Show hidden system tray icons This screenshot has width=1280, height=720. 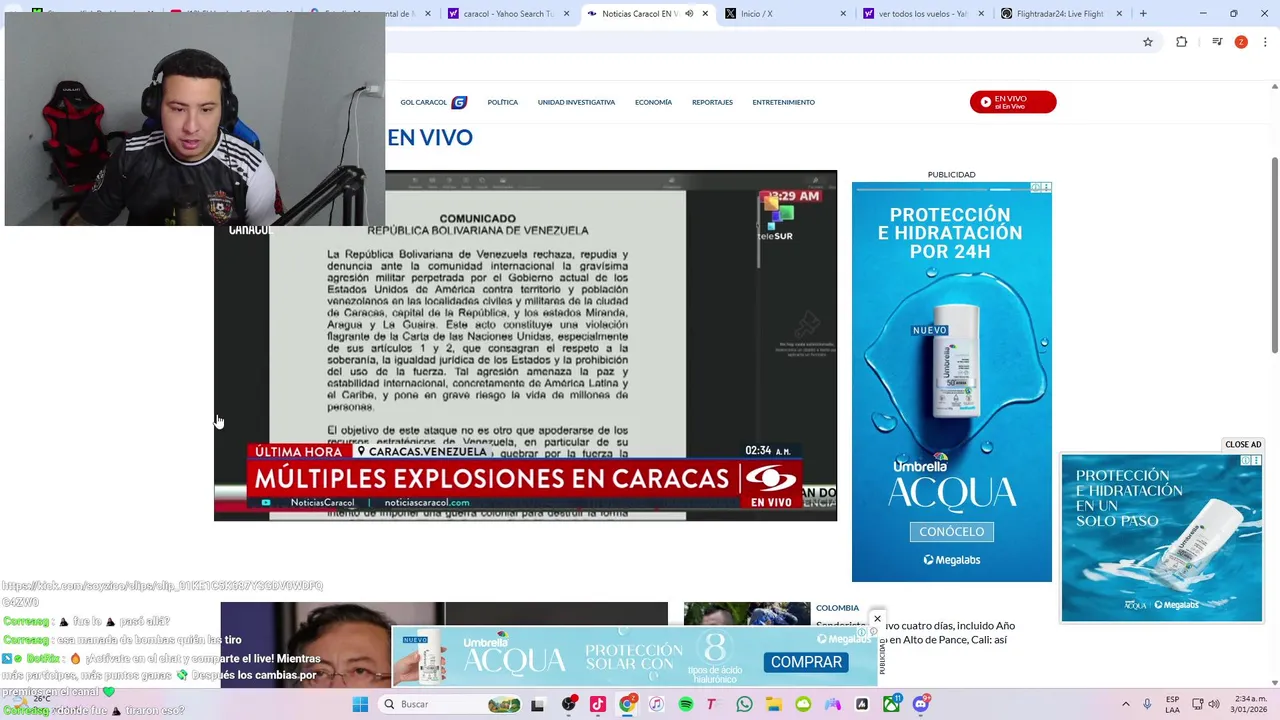1126,704
